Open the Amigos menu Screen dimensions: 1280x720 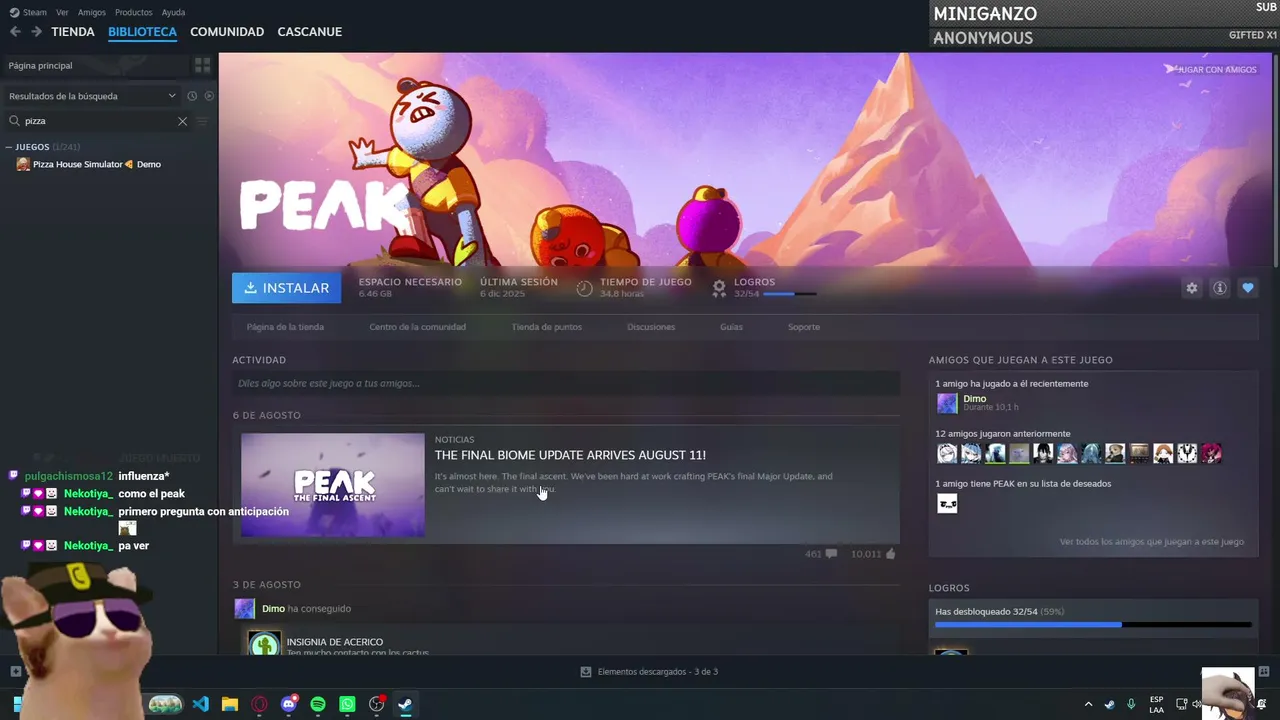pyautogui.click(x=92, y=12)
